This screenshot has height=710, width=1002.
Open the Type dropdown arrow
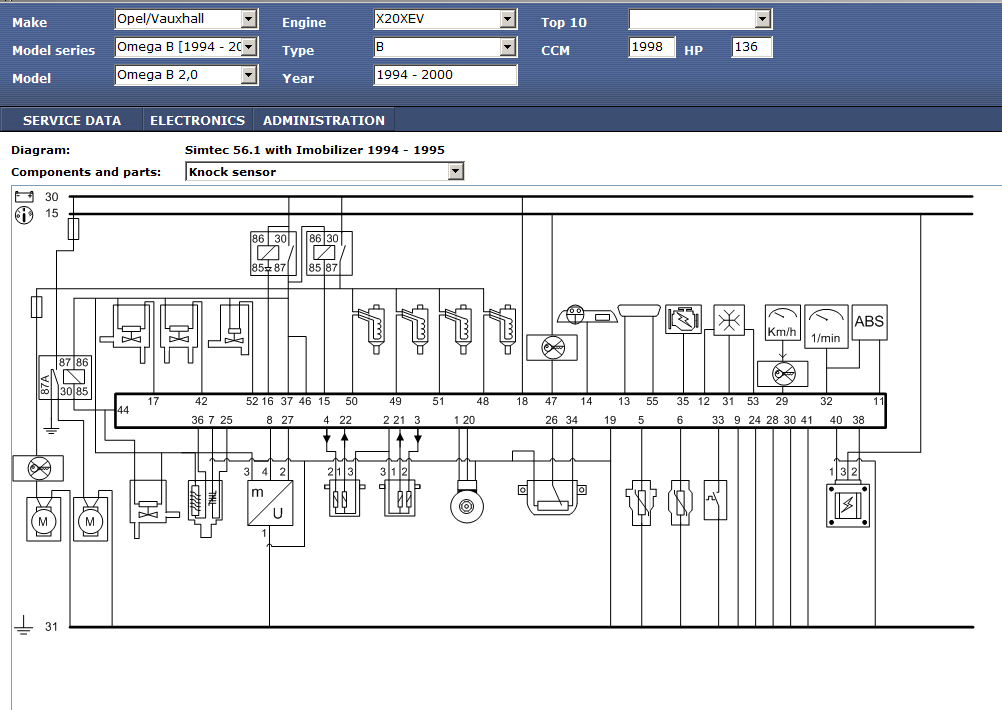coord(507,47)
